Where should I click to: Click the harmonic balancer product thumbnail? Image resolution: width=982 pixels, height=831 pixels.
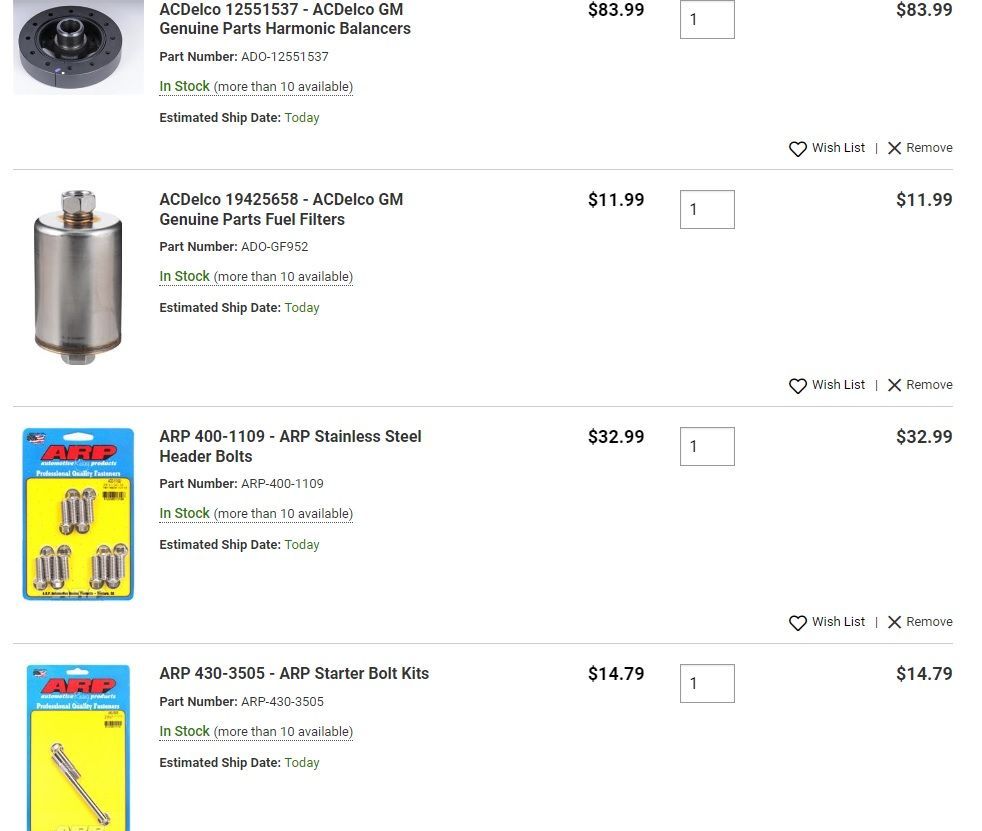click(x=78, y=48)
